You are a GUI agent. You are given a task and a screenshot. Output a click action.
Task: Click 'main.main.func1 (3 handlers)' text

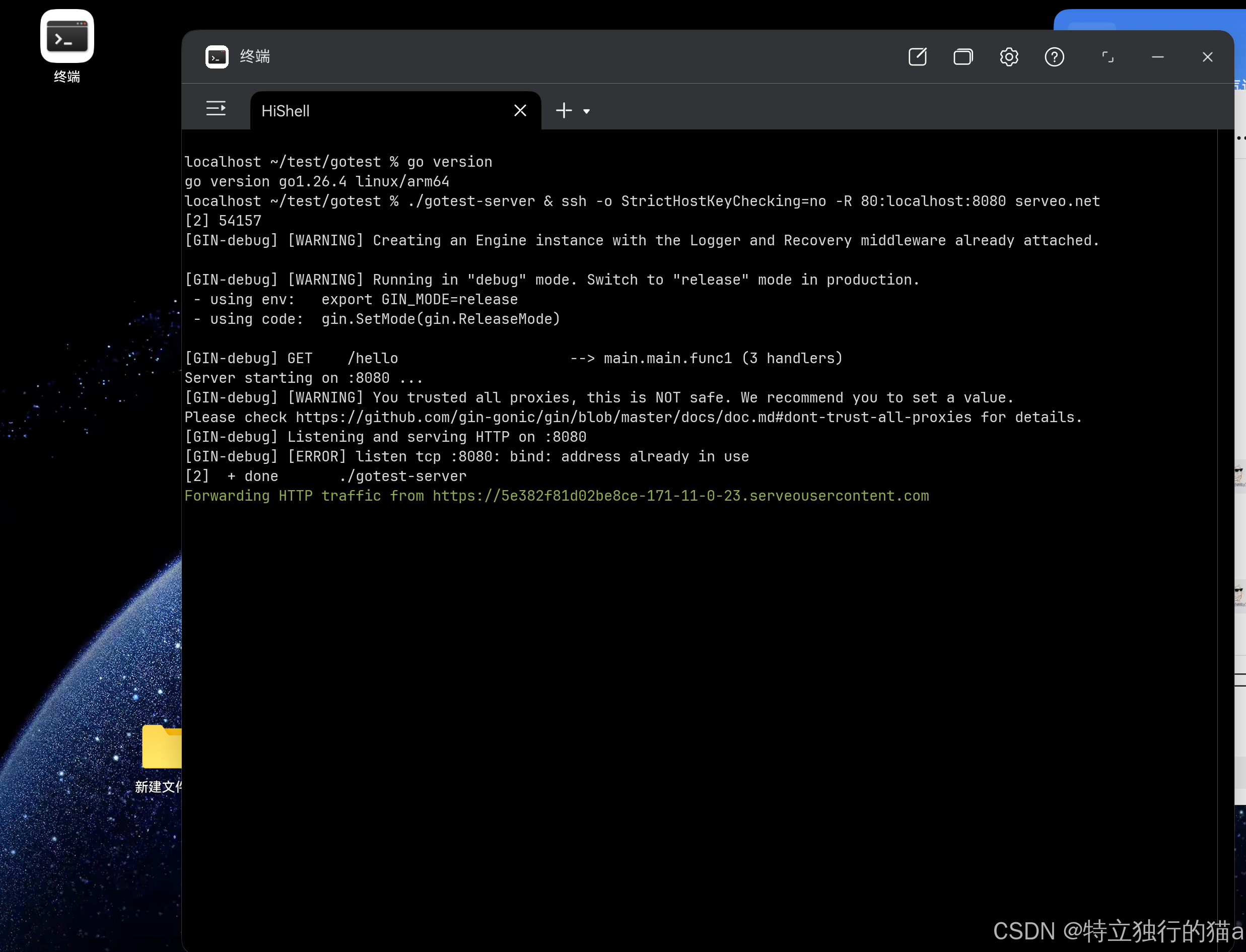pyautogui.click(x=724, y=358)
